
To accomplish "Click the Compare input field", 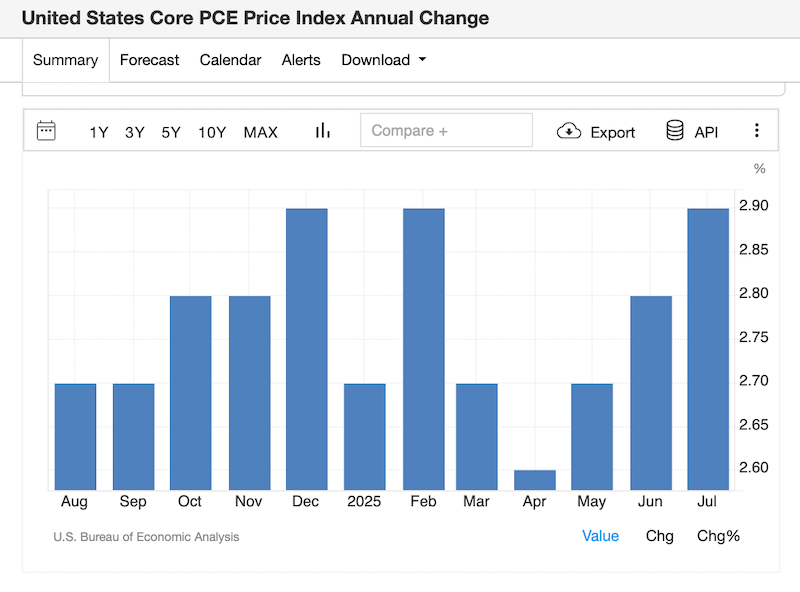I will coord(446,131).
